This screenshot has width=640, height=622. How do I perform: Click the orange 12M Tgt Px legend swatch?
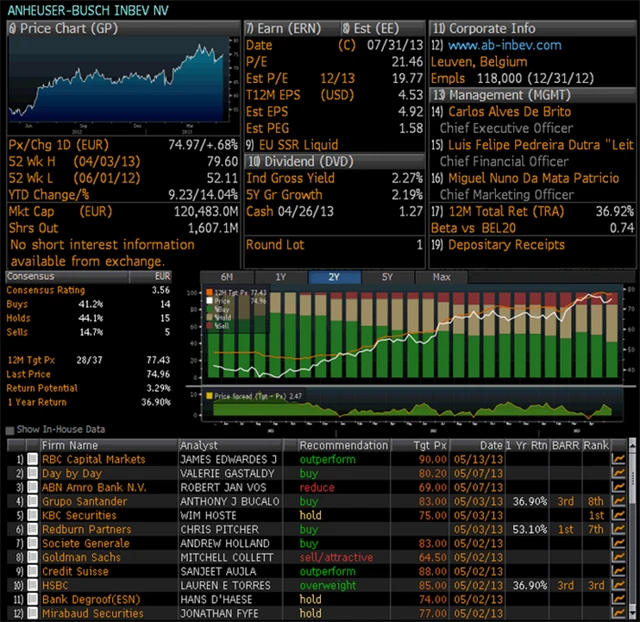[x=210, y=291]
